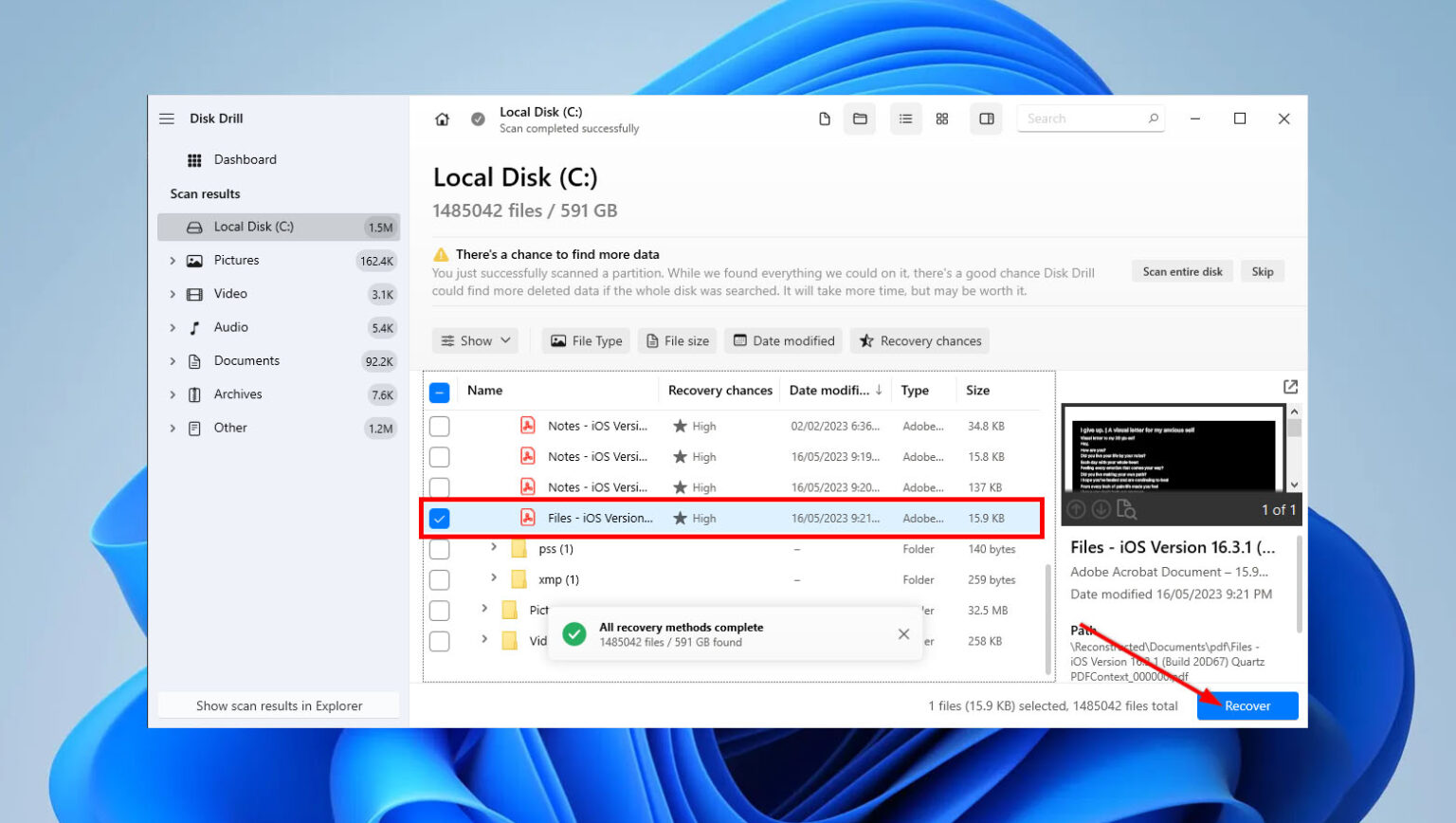Expand the Pictures category in sidebar
1456x823 pixels.
172,260
